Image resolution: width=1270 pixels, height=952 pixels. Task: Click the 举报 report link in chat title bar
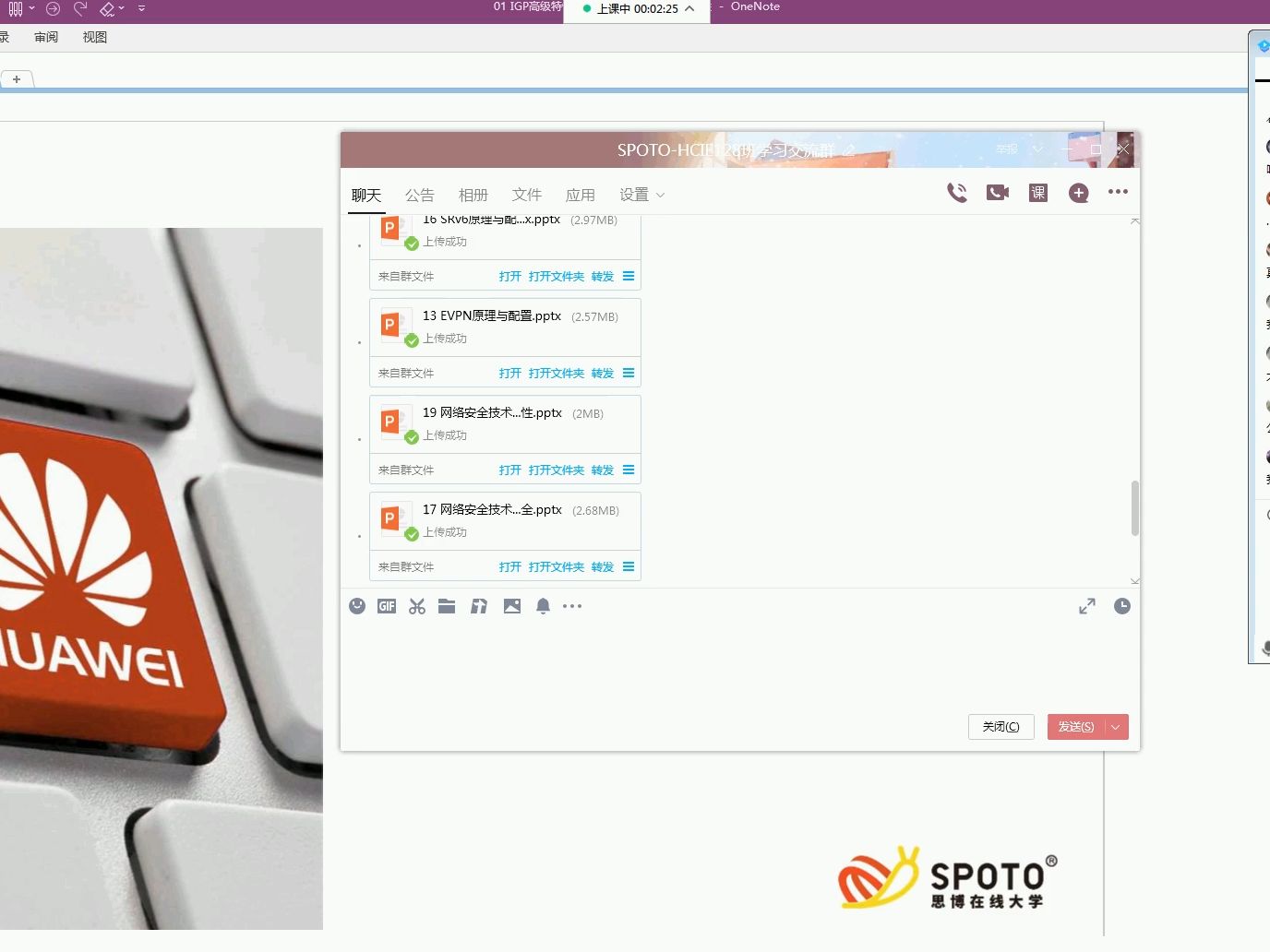(1007, 149)
